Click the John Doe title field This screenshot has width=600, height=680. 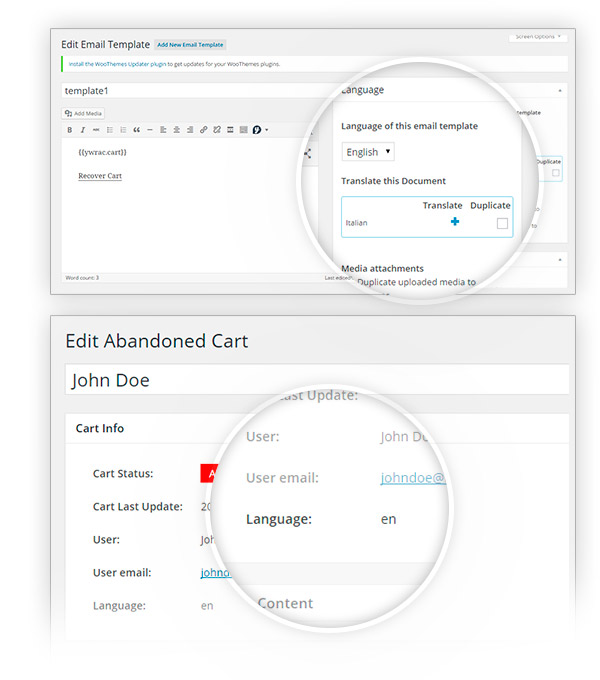[317, 379]
